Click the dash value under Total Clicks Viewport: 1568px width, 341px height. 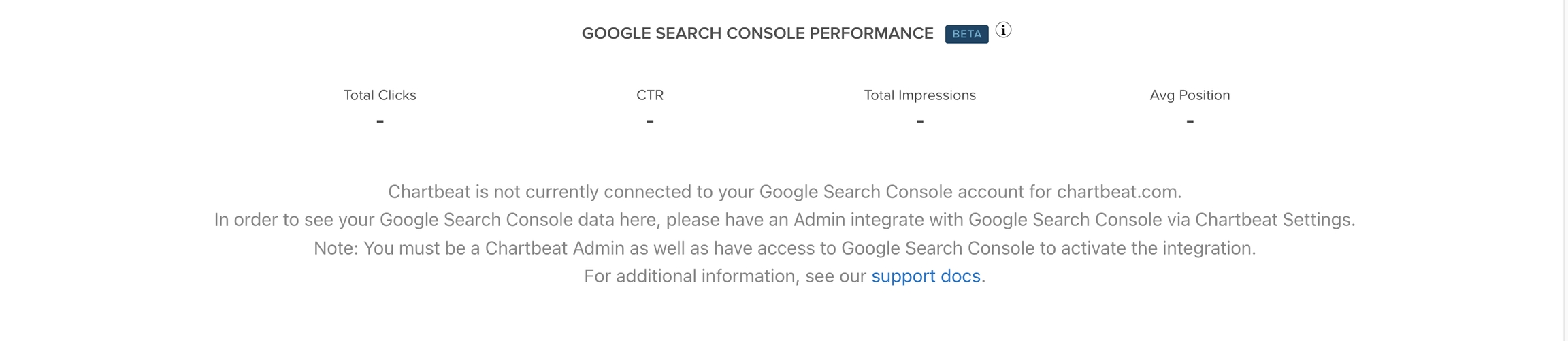click(x=380, y=122)
